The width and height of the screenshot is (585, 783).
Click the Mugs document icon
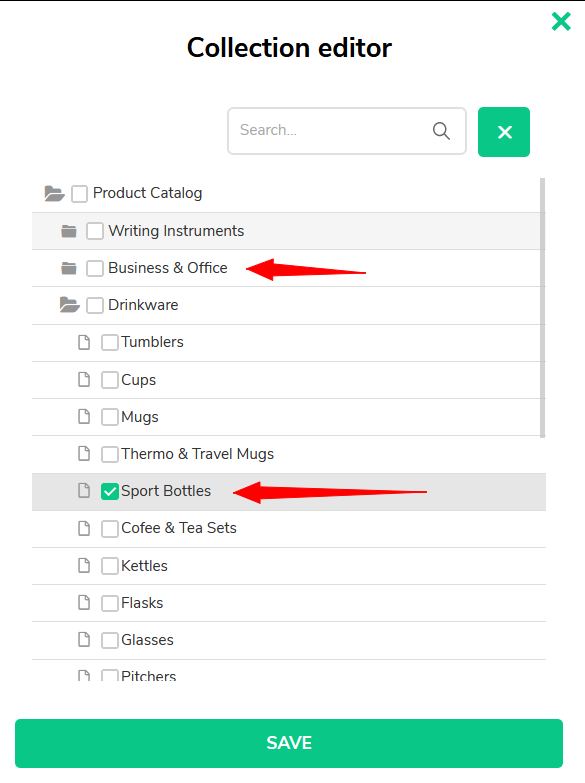pos(84,416)
